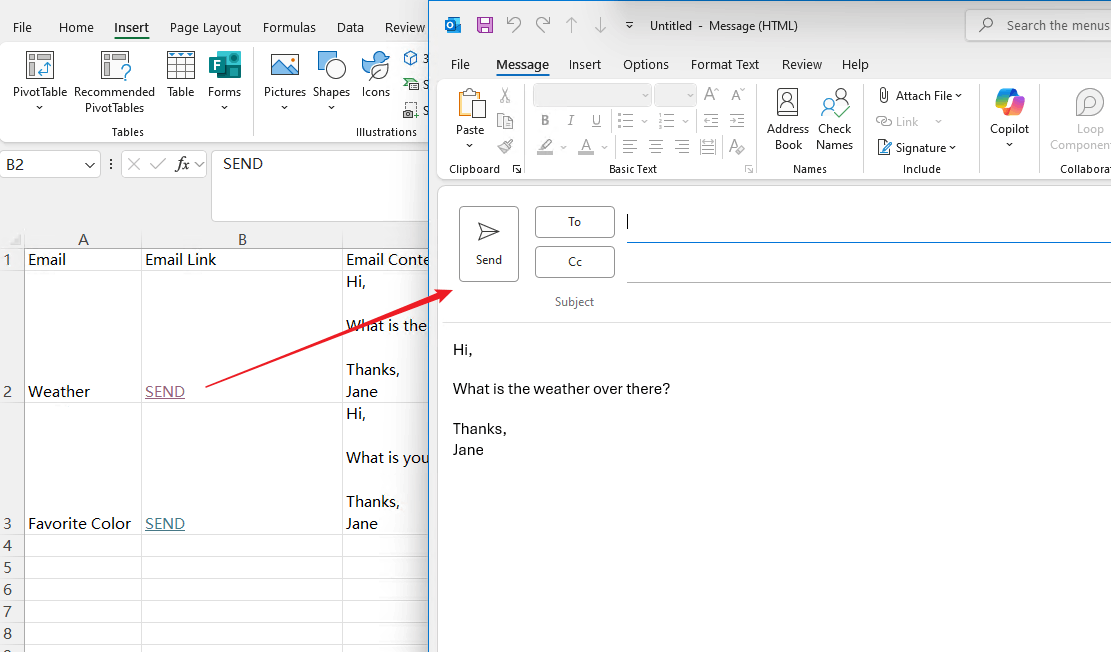This screenshot has width=1111, height=652.
Task: Click the Send button in the email
Action: (x=489, y=243)
